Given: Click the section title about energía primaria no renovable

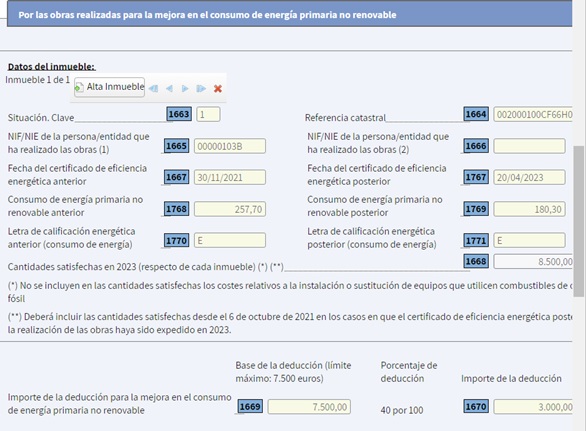Looking at the screenshot, I should pyautogui.click(x=207, y=15).
